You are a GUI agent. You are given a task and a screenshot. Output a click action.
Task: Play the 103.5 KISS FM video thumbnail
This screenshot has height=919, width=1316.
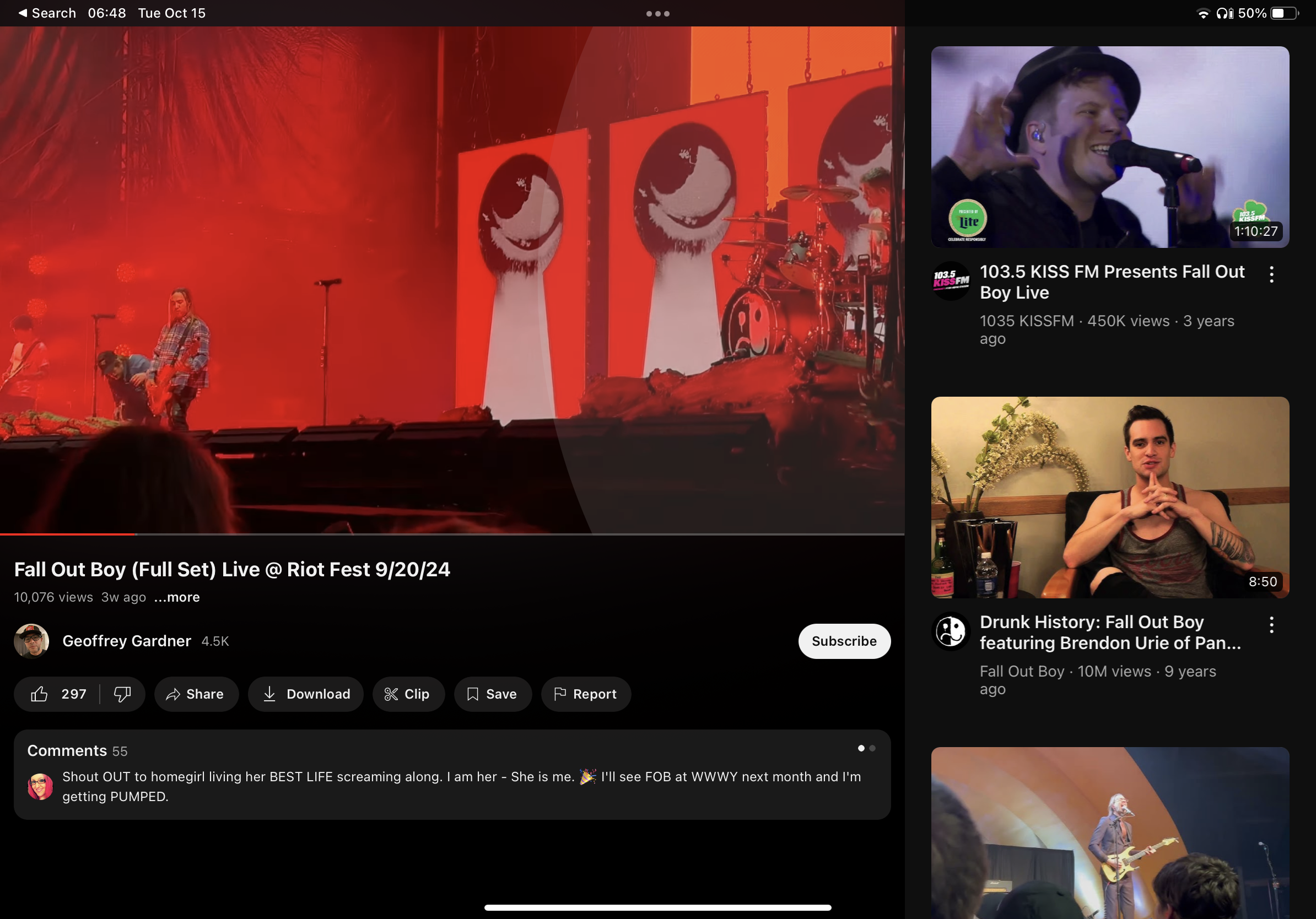(1110, 147)
